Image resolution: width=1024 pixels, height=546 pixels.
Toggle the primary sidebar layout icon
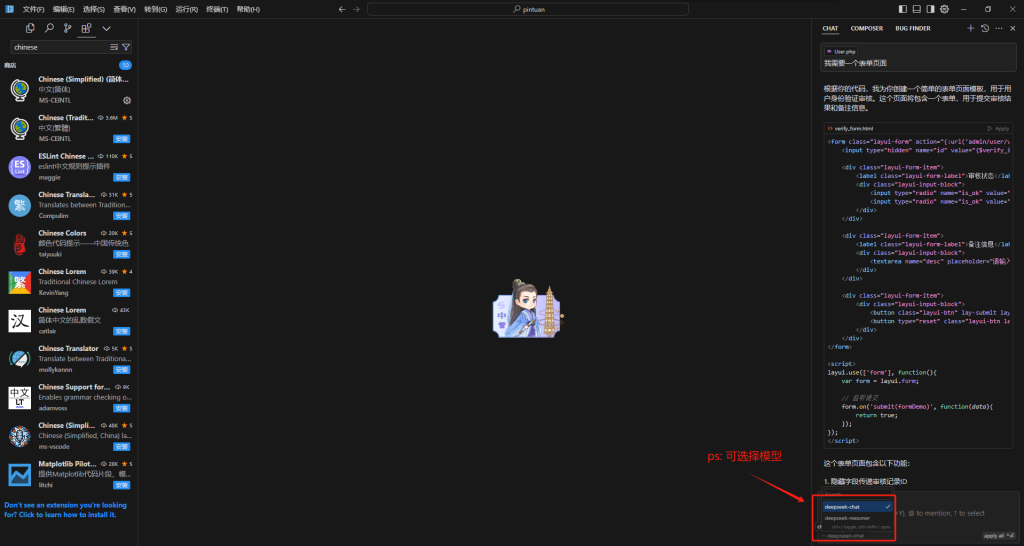point(903,9)
